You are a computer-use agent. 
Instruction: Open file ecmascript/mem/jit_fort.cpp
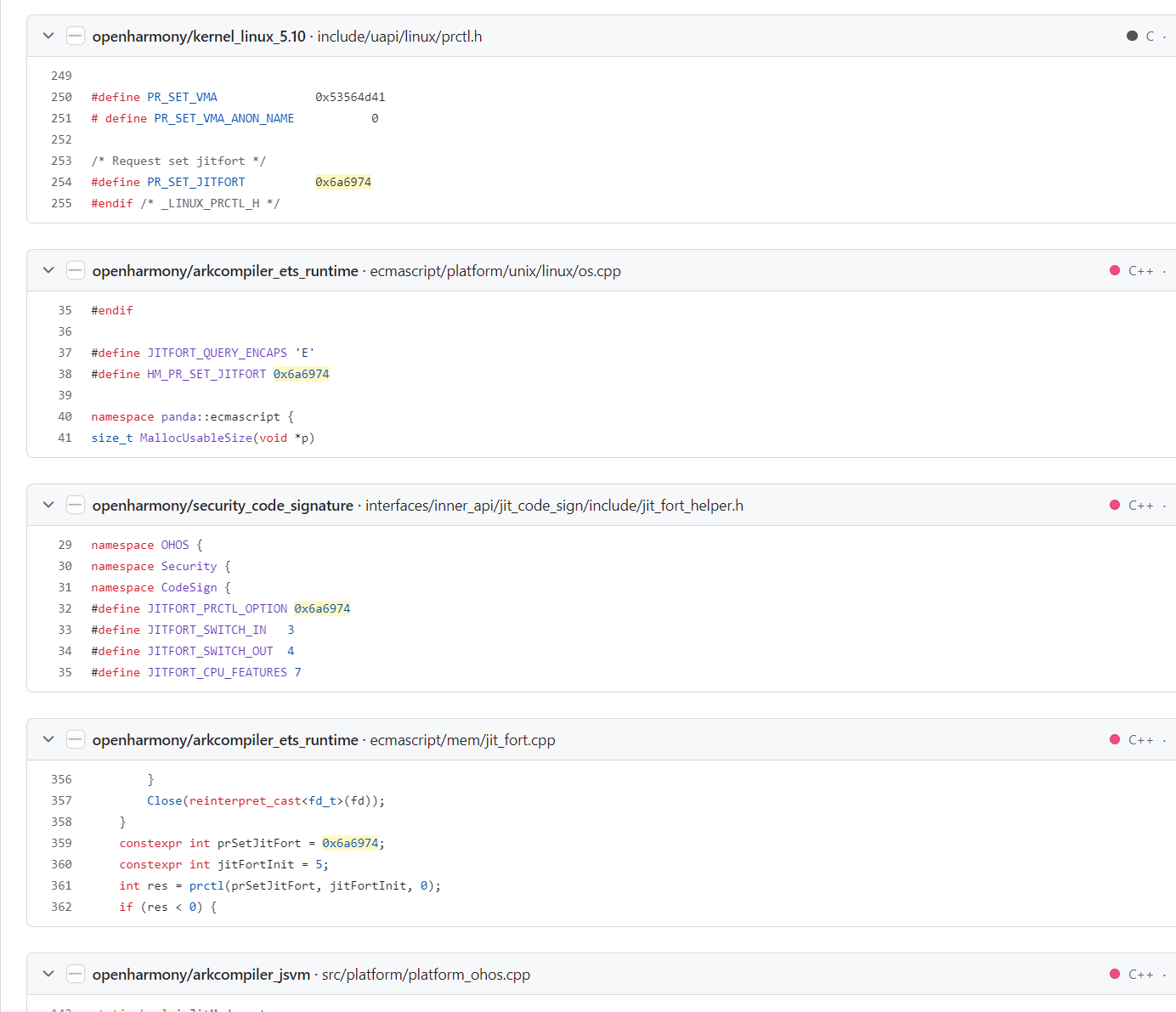coord(463,740)
